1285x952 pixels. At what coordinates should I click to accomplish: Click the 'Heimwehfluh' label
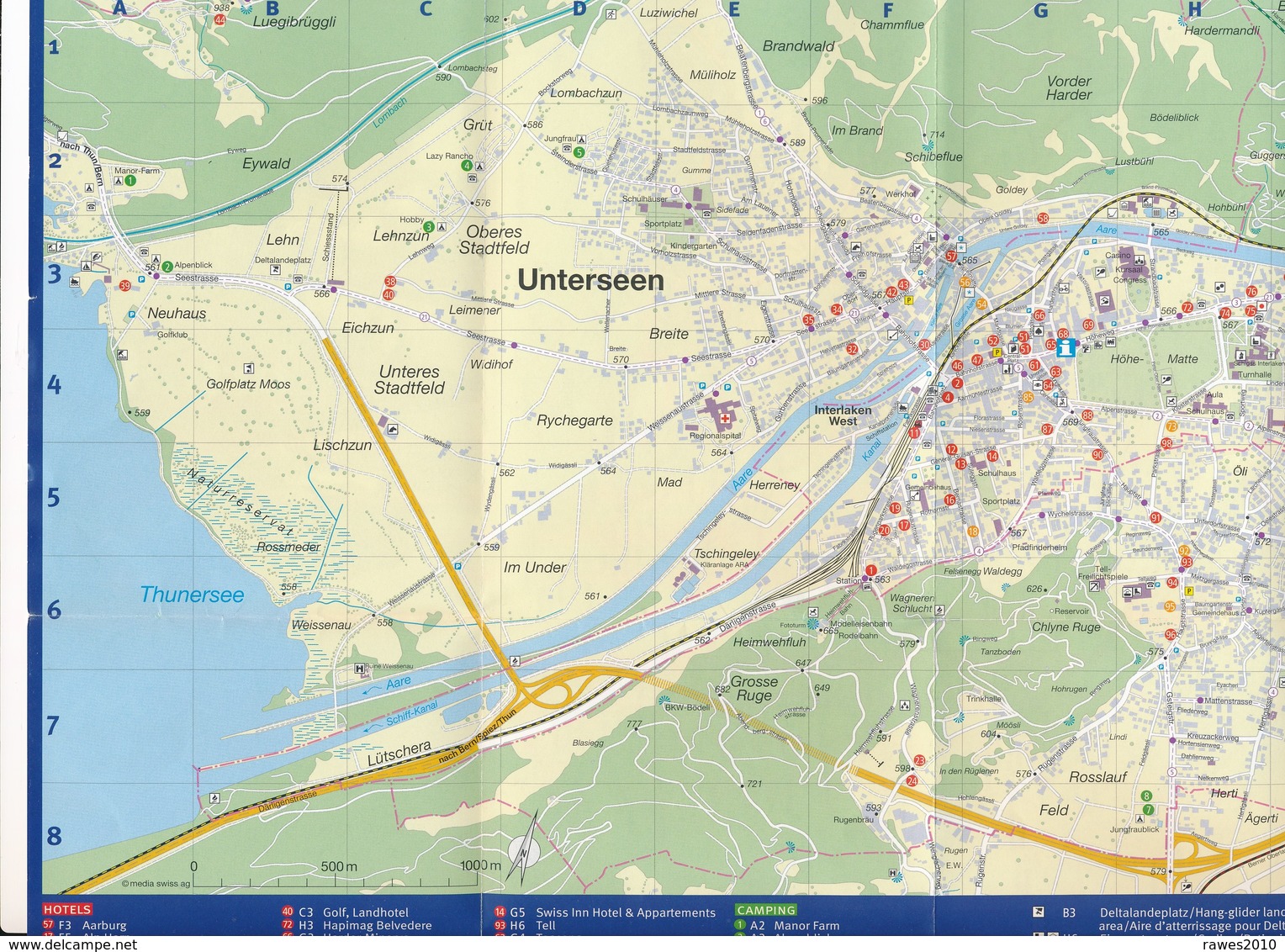click(x=769, y=642)
